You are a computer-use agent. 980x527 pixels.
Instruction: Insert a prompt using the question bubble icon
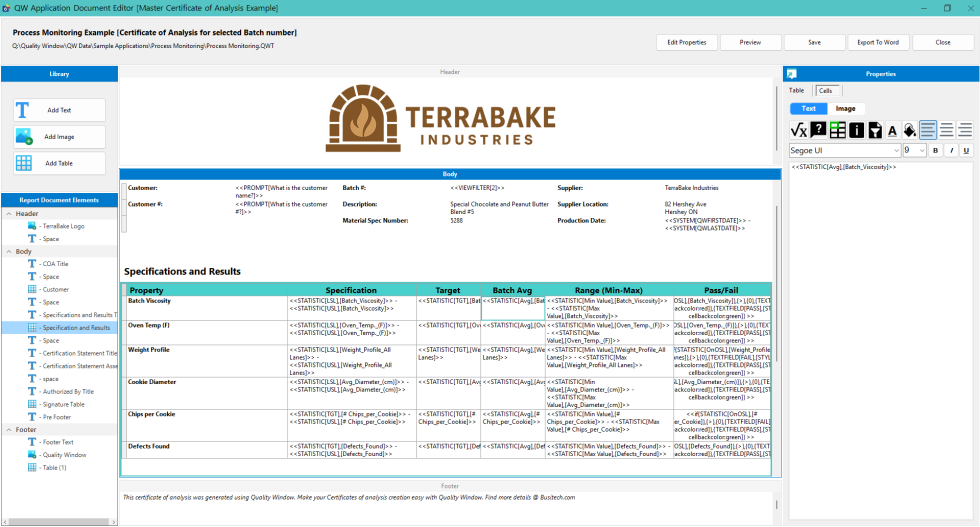(x=818, y=130)
